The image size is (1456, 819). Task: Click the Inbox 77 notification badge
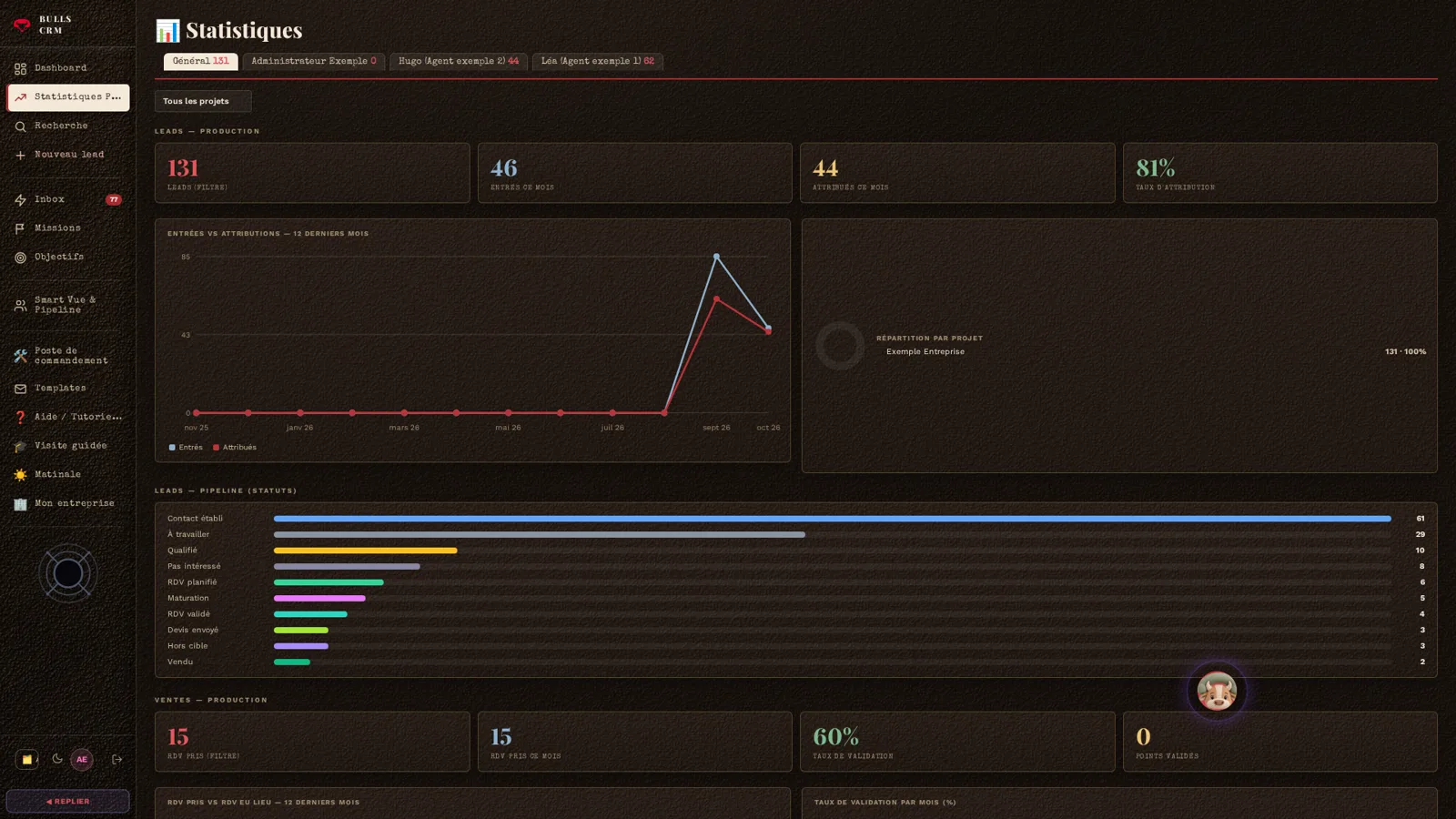[114, 199]
